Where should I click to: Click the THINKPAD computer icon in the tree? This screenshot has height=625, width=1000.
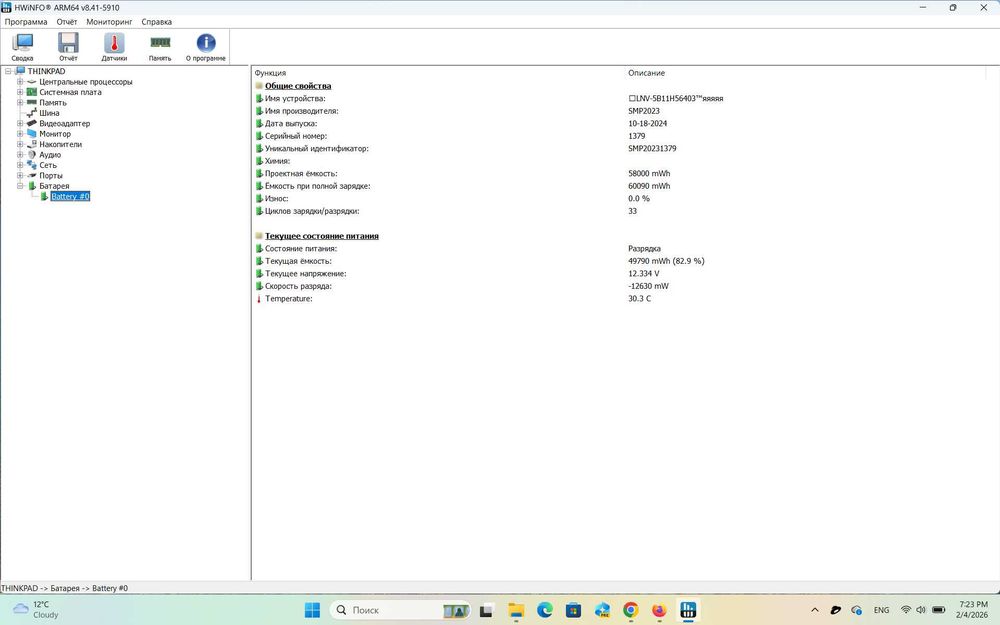pos(20,71)
